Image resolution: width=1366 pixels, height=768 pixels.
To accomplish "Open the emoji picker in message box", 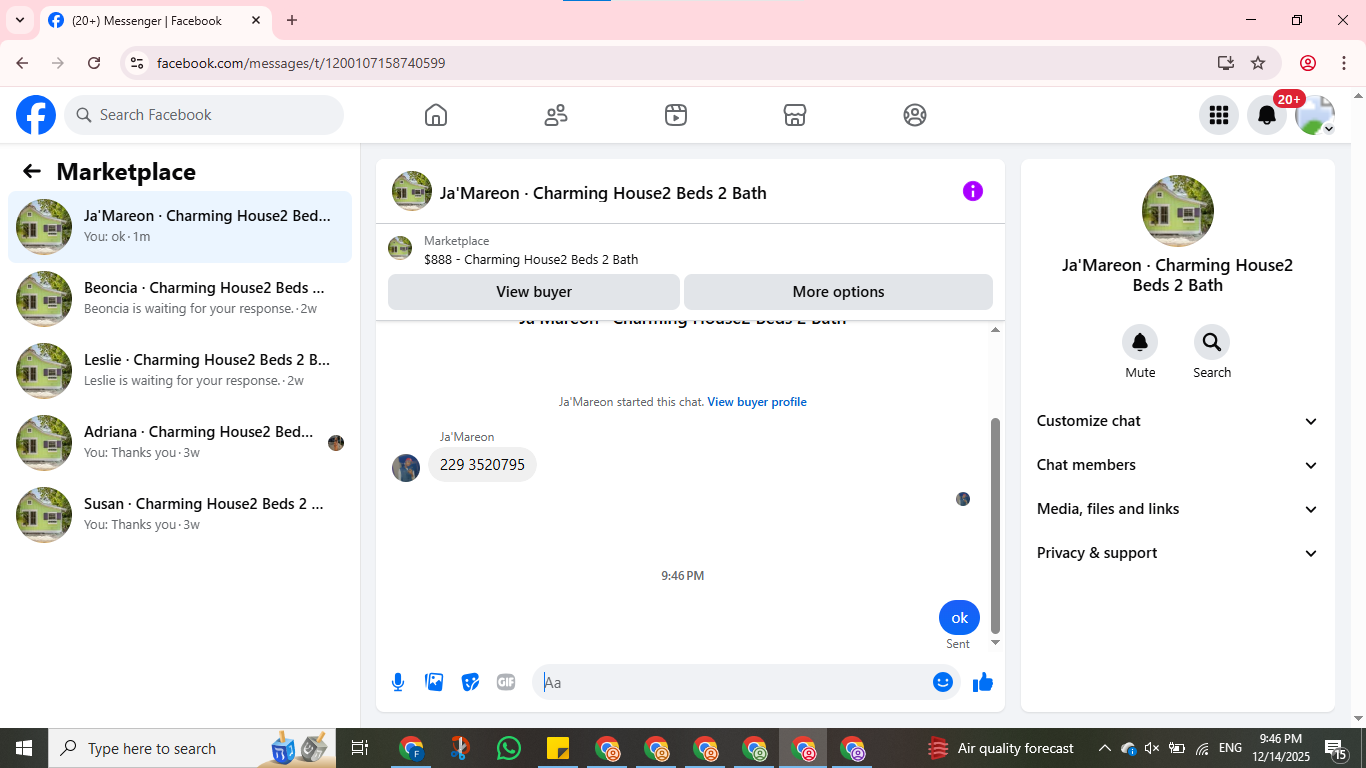I will (943, 682).
